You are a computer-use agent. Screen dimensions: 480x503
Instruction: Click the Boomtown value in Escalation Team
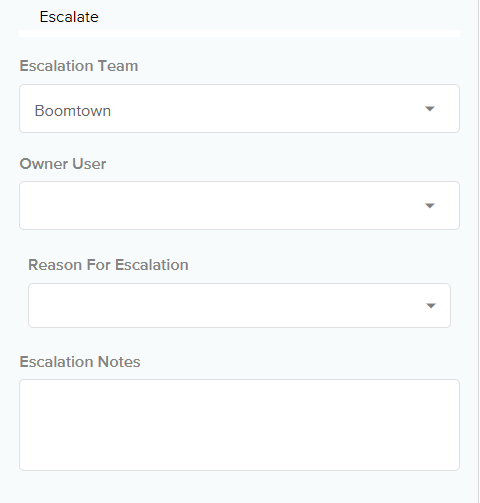click(73, 111)
